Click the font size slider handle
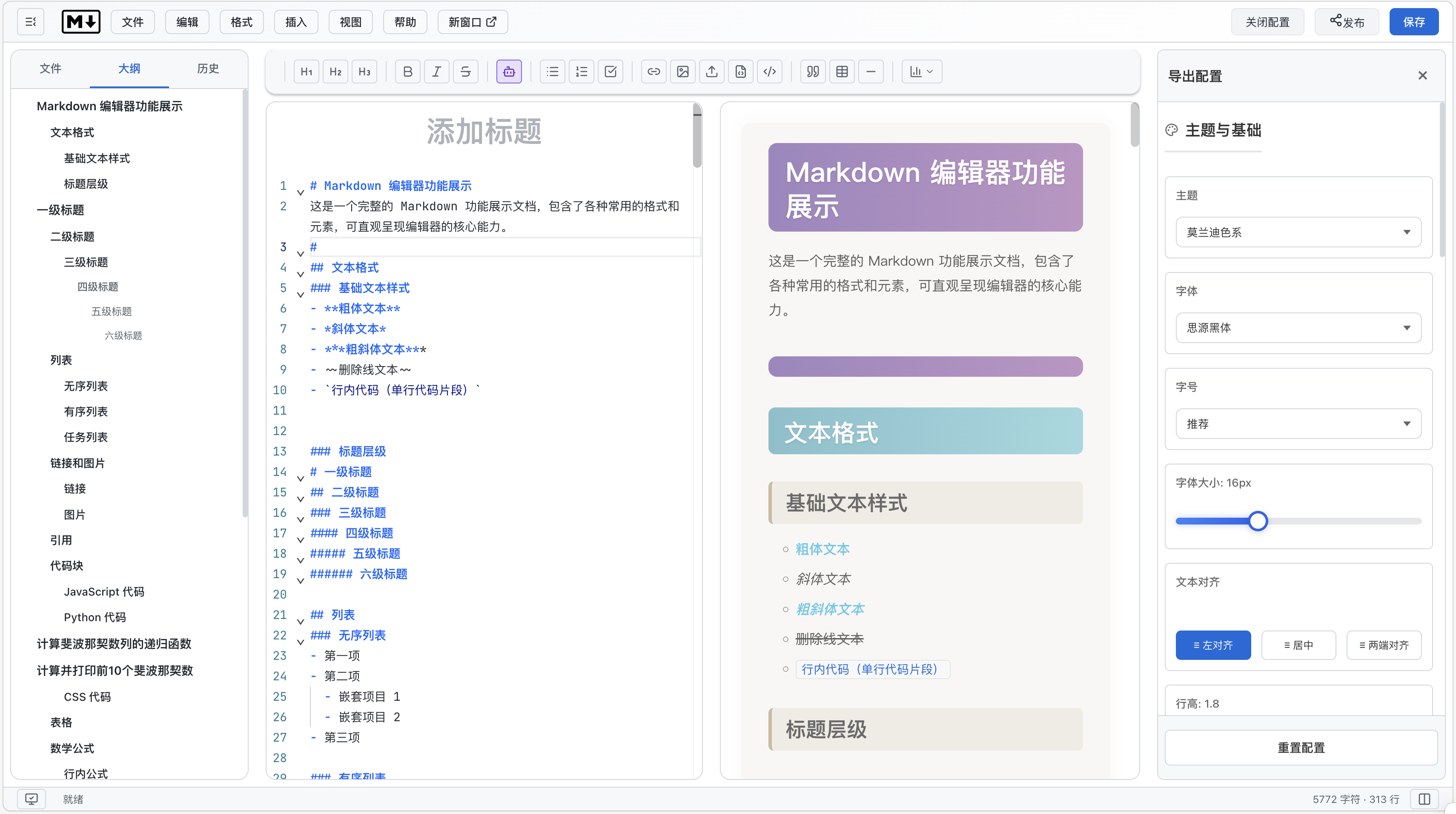This screenshot has height=814, width=1456. tap(1258, 521)
